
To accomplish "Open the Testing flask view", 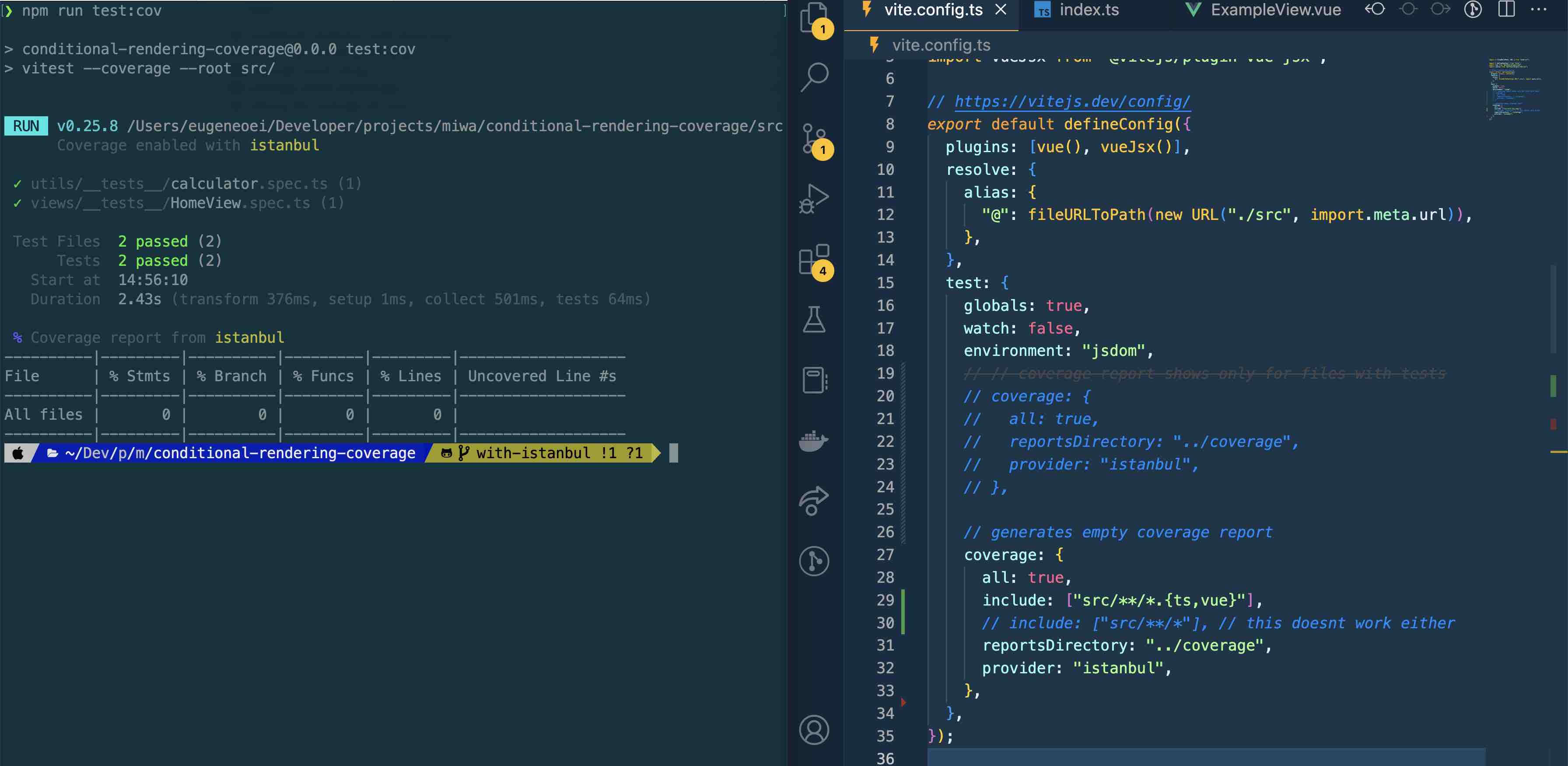I will (814, 320).
